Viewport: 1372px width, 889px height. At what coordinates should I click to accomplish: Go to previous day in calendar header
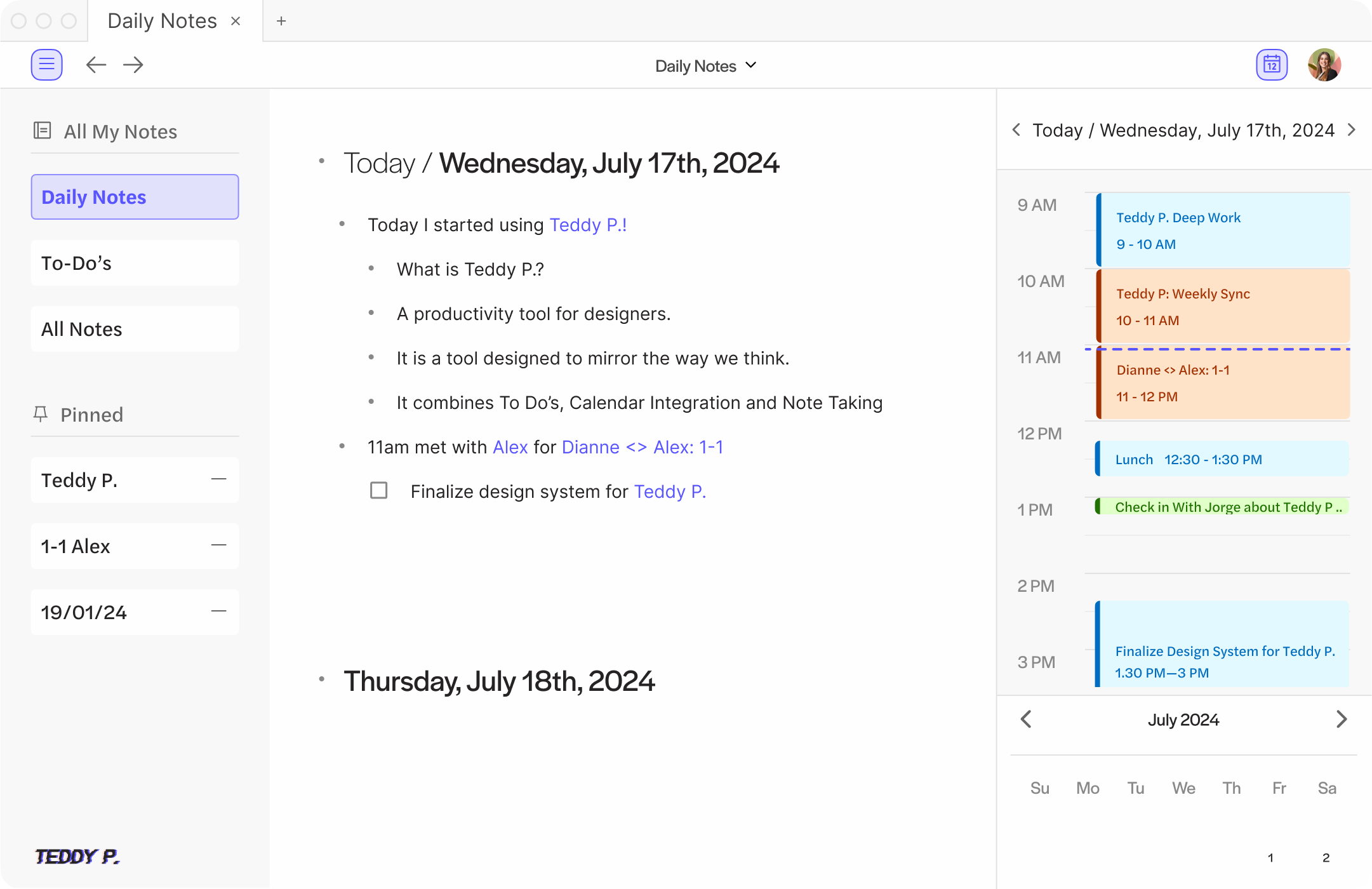[x=1016, y=130]
